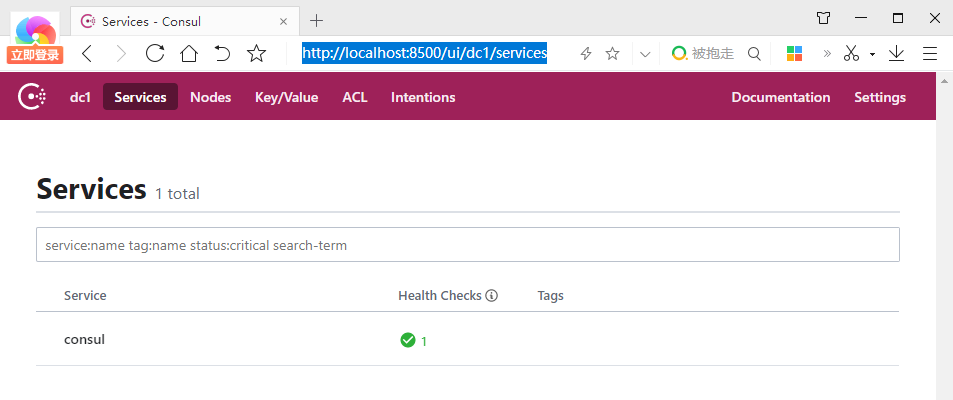
Task: Click the services search filter field
Action: 467,245
